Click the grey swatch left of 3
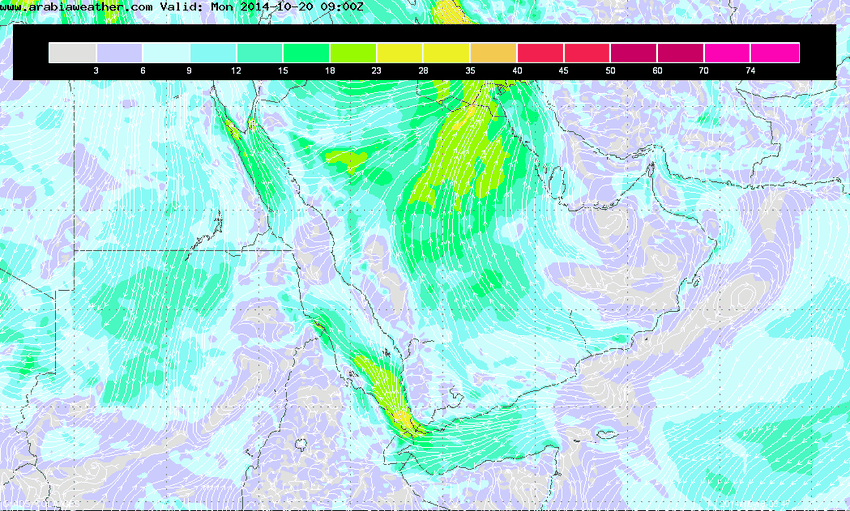This screenshot has height=511, width=850. click(x=72, y=52)
